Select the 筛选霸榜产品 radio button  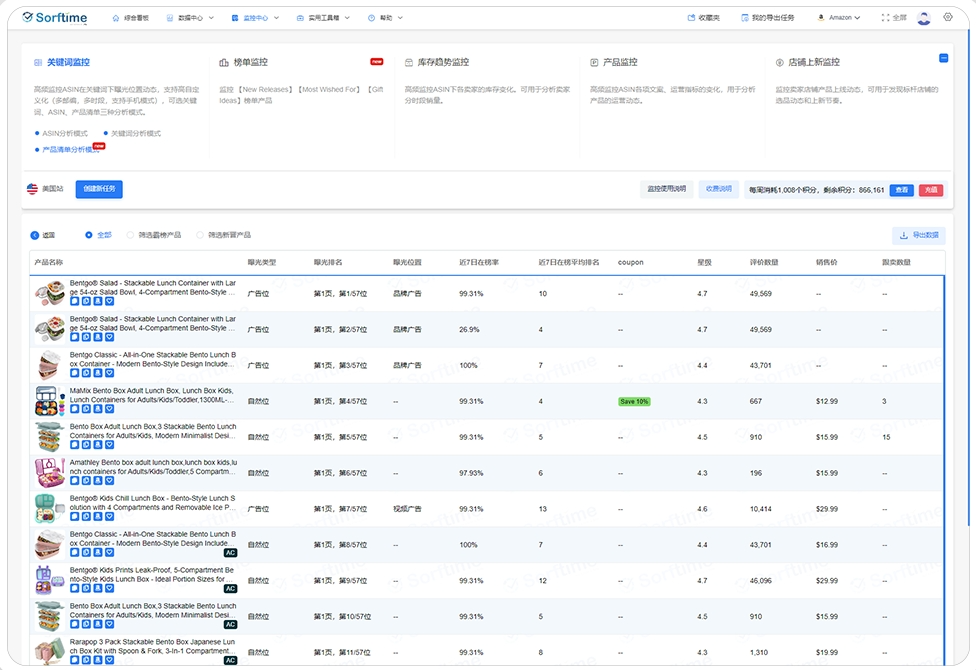[x=130, y=235]
